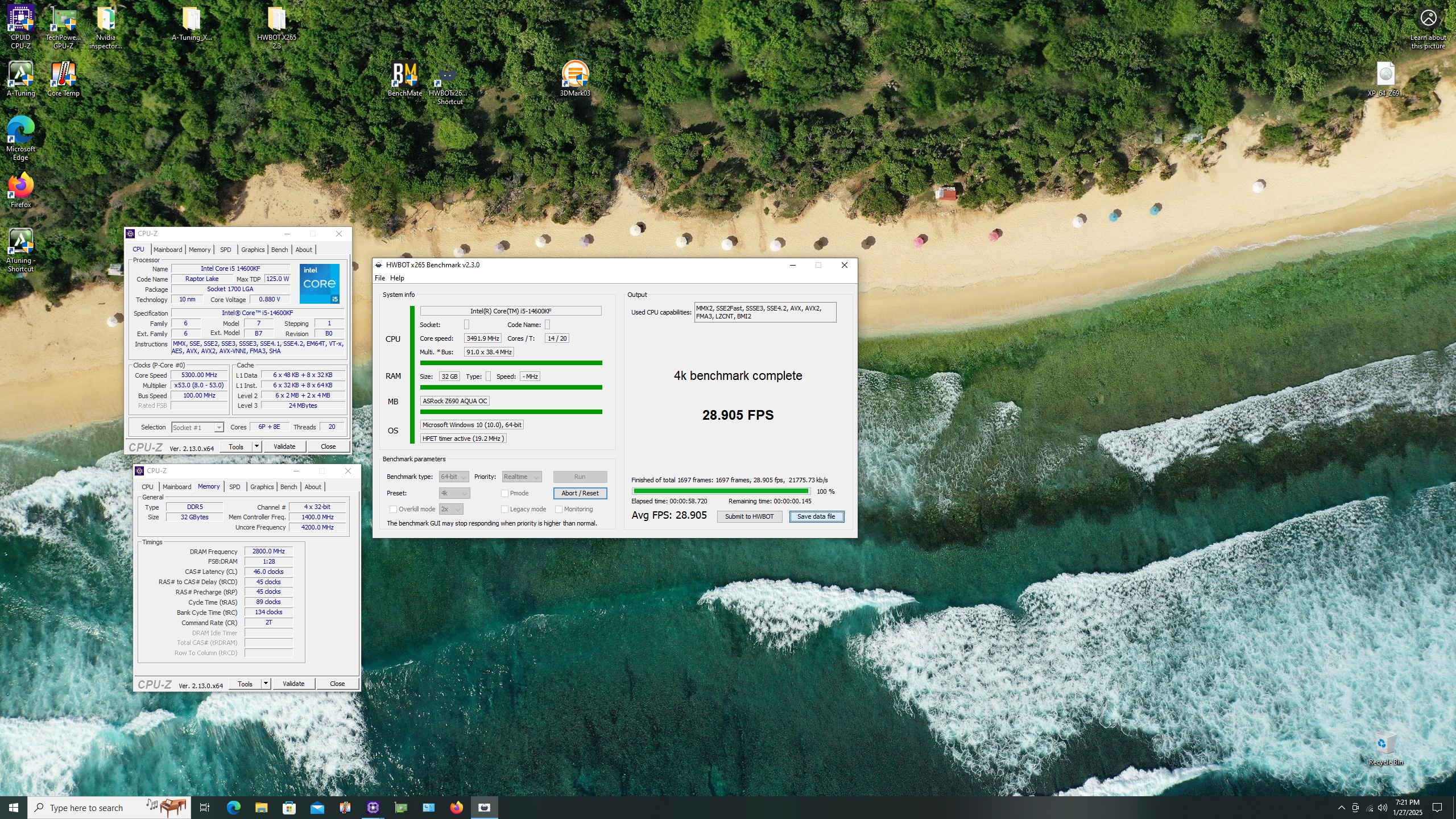The height and width of the screenshot is (819, 1456).
Task: Click the taskbar clock showing 7:21 PM
Action: pyautogui.click(x=1407, y=808)
